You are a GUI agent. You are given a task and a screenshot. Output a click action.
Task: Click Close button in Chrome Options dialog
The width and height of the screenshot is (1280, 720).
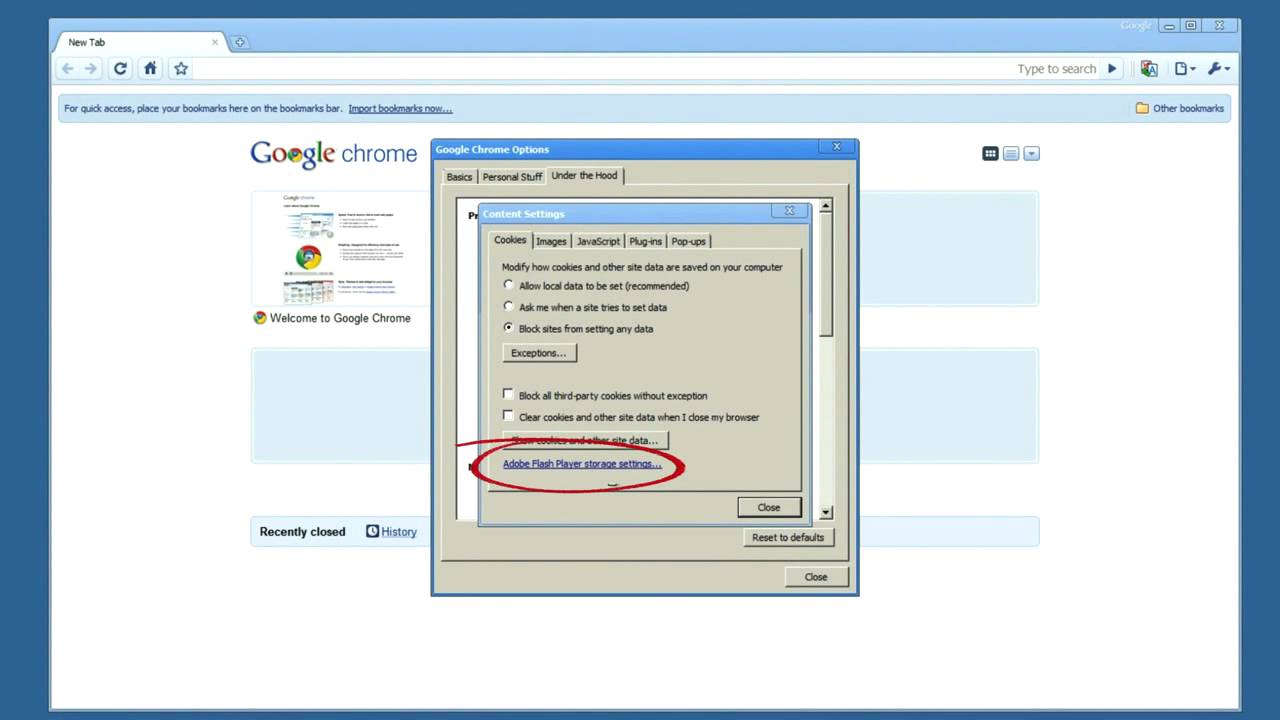tap(816, 577)
